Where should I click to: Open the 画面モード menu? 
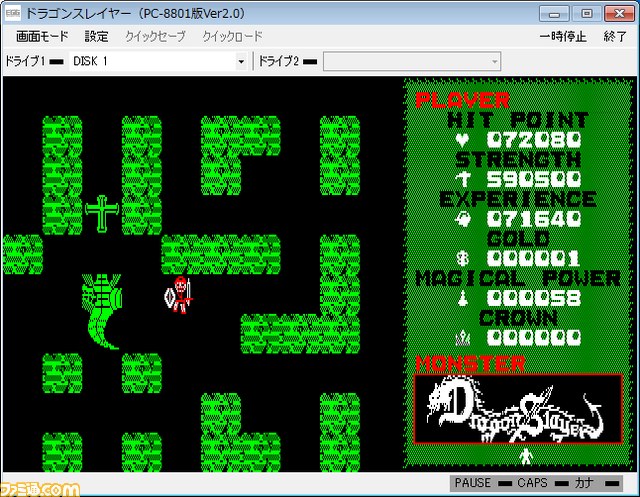tap(42, 36)
